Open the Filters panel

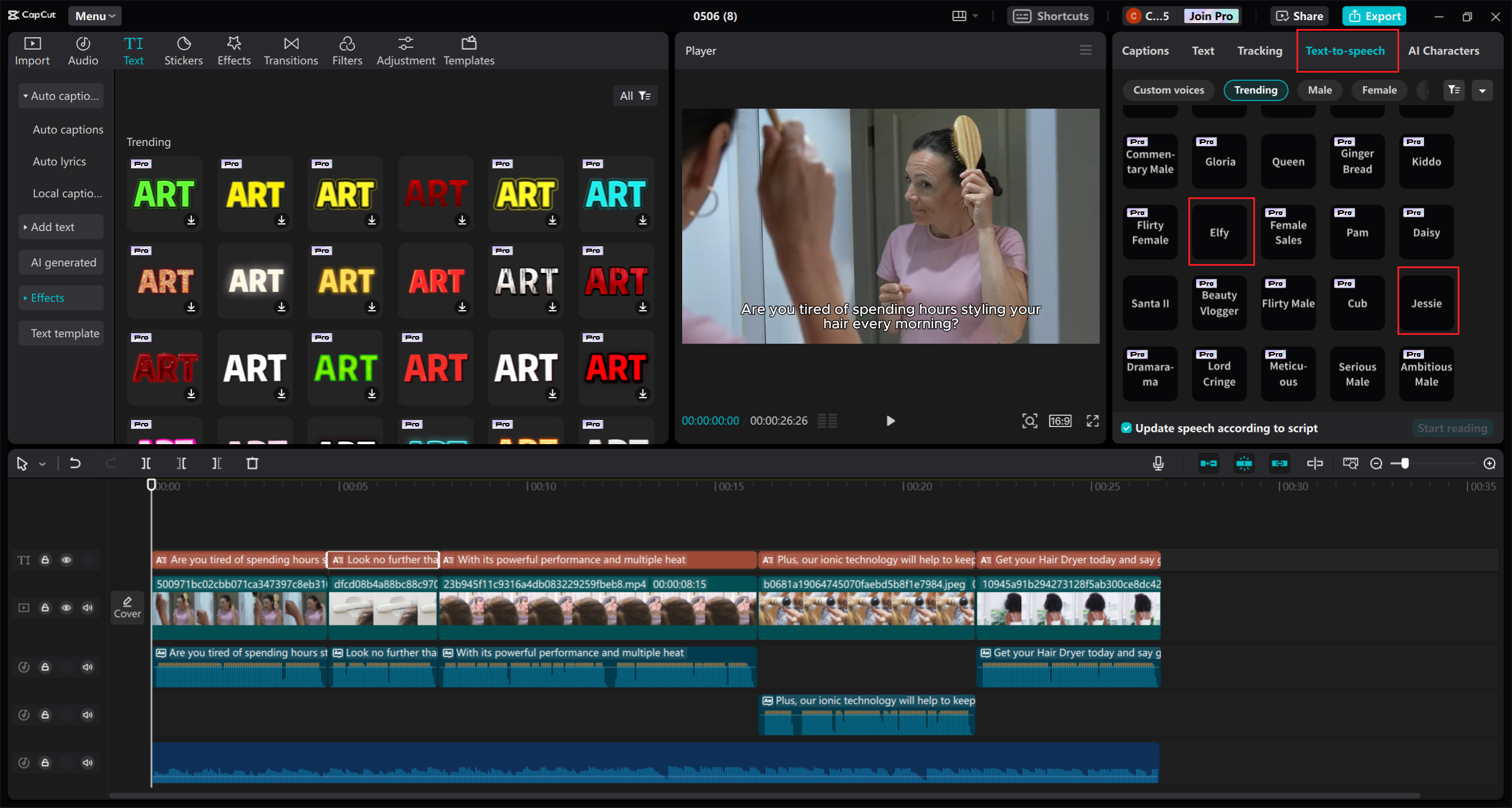coord(347,51)
